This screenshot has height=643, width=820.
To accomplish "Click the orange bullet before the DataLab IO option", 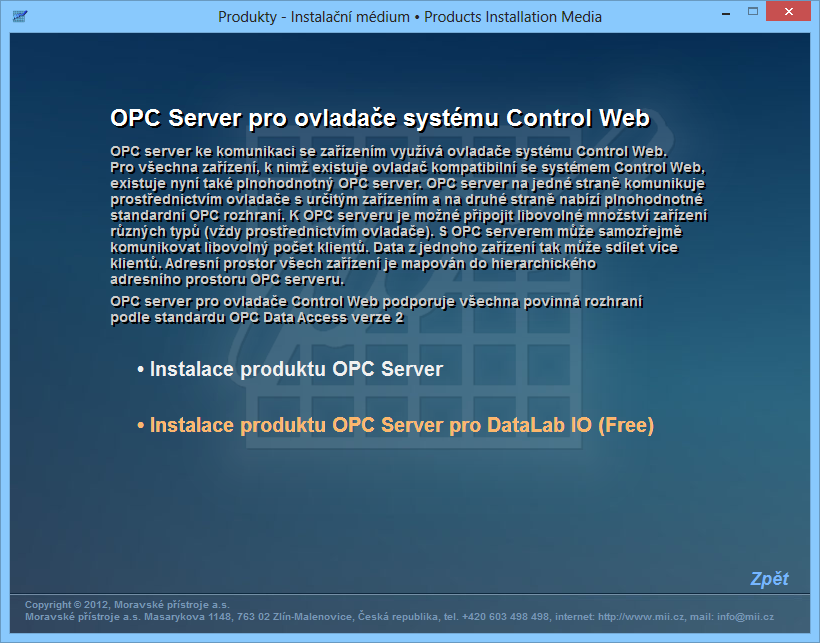I will 141,426.
